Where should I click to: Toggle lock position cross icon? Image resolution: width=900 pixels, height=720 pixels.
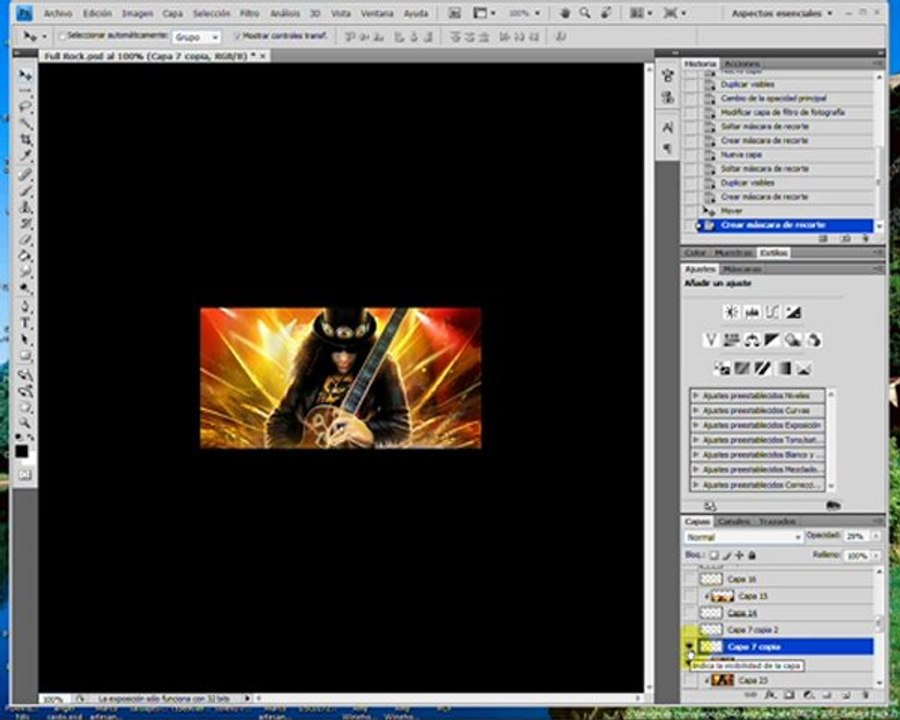739,555
